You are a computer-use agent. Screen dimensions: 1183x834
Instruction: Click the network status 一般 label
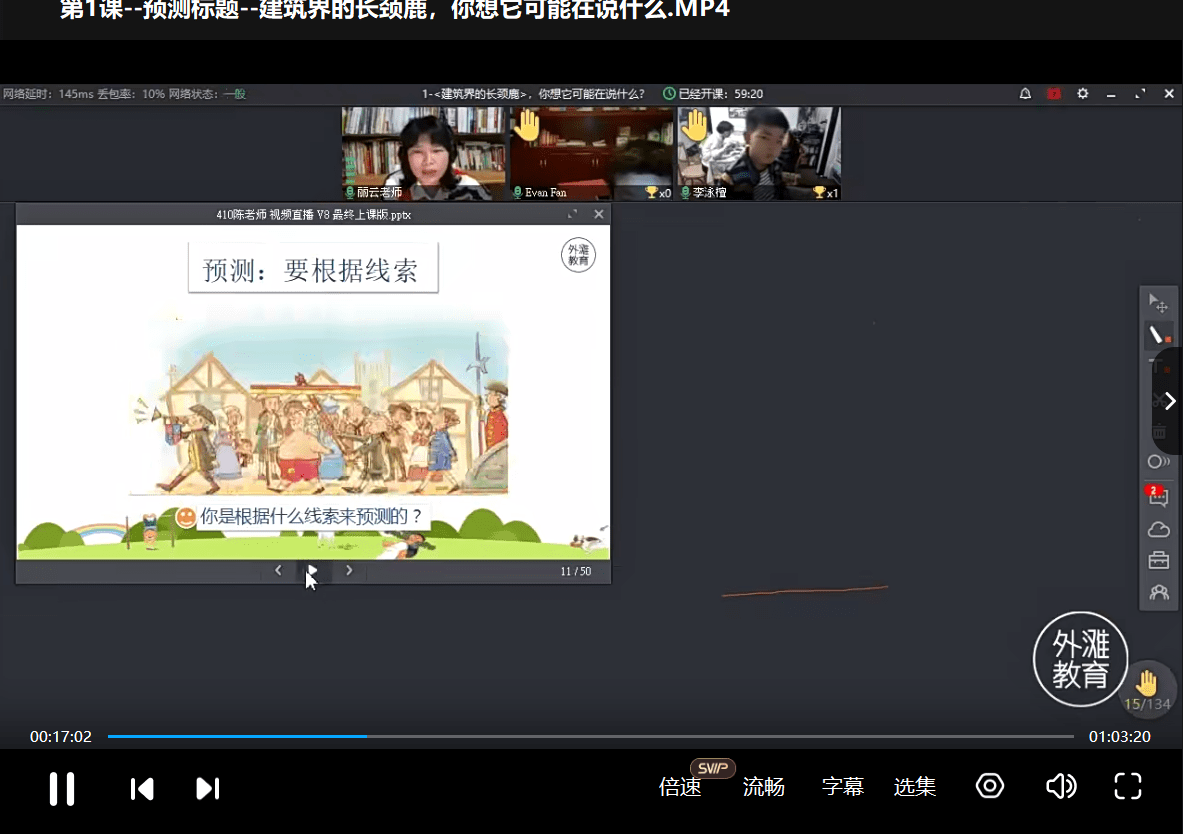point(235,94)
